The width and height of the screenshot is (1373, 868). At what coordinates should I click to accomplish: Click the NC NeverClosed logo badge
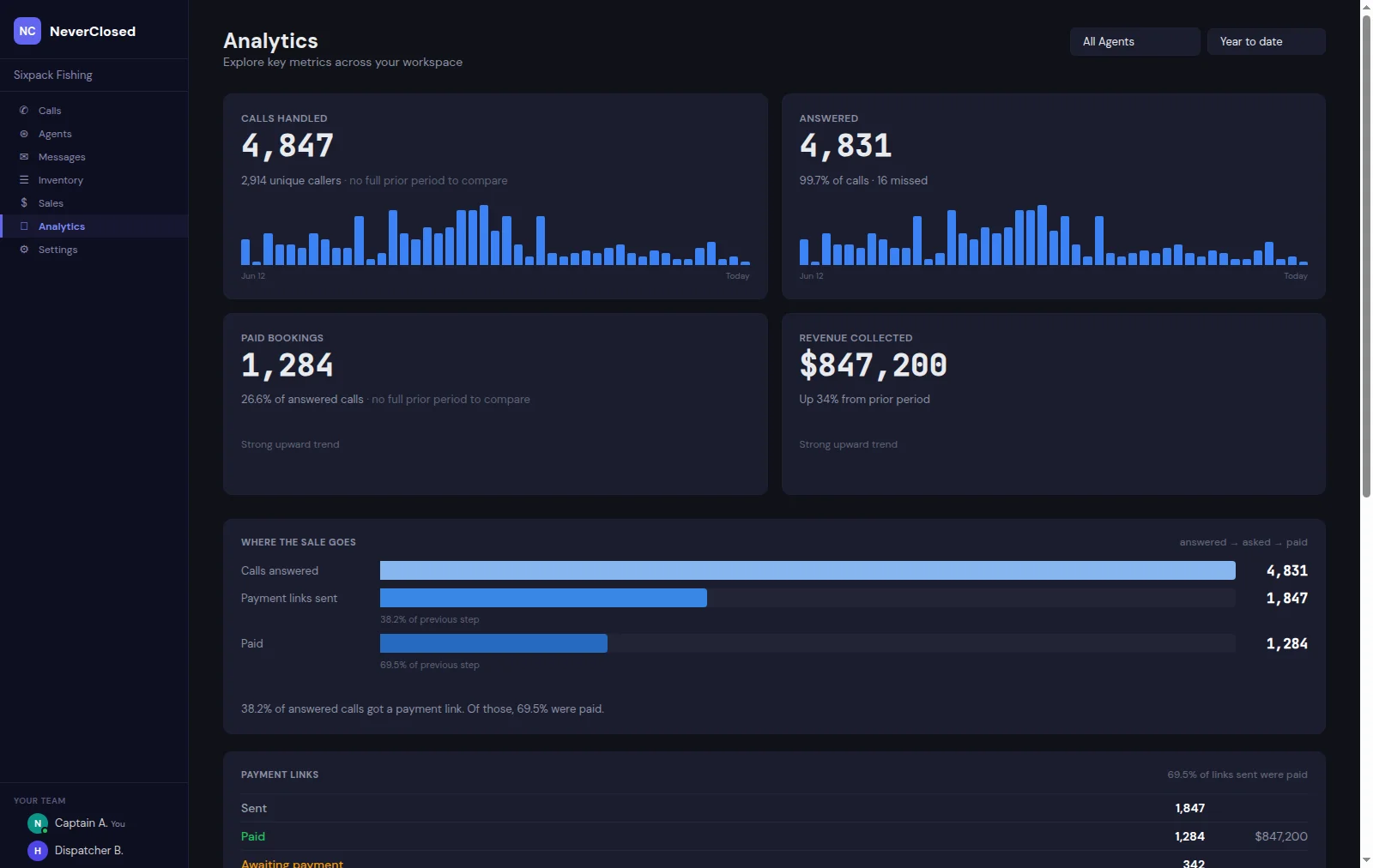(x=27, y=31)
